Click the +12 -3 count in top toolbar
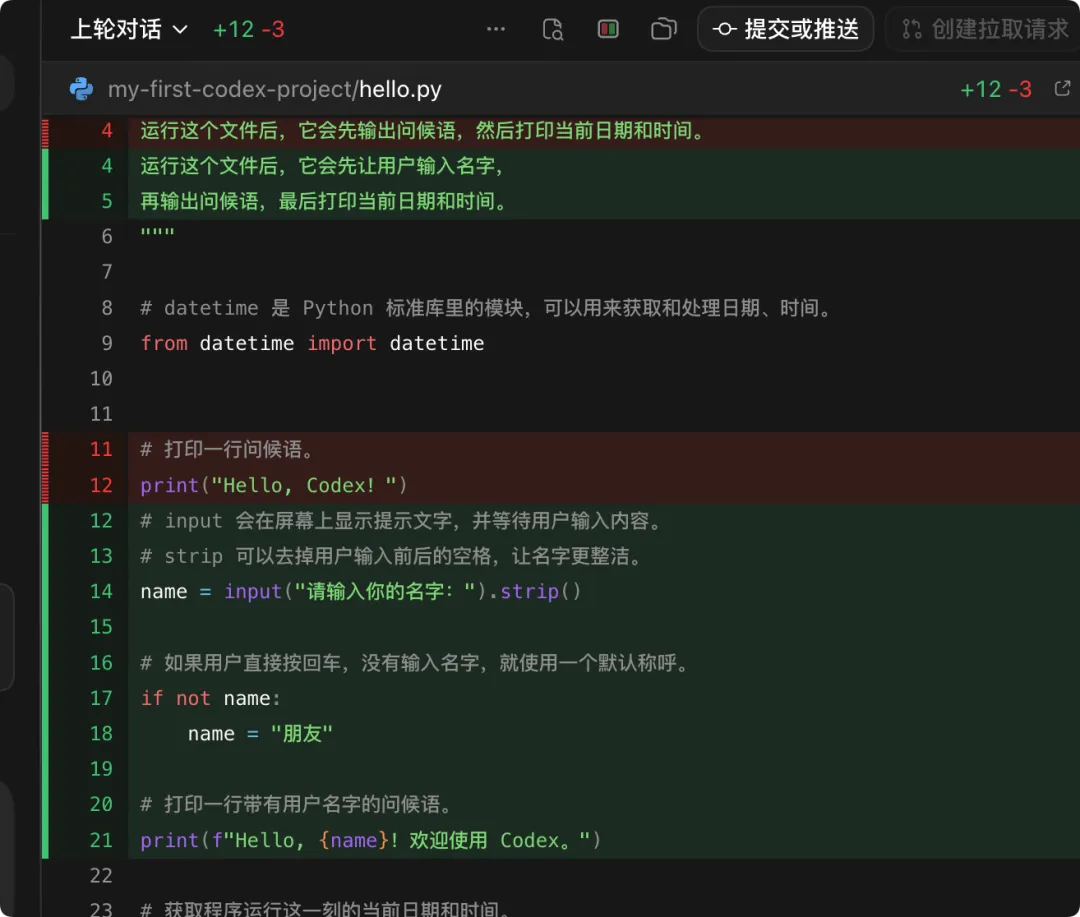 (x=249, y=30)
